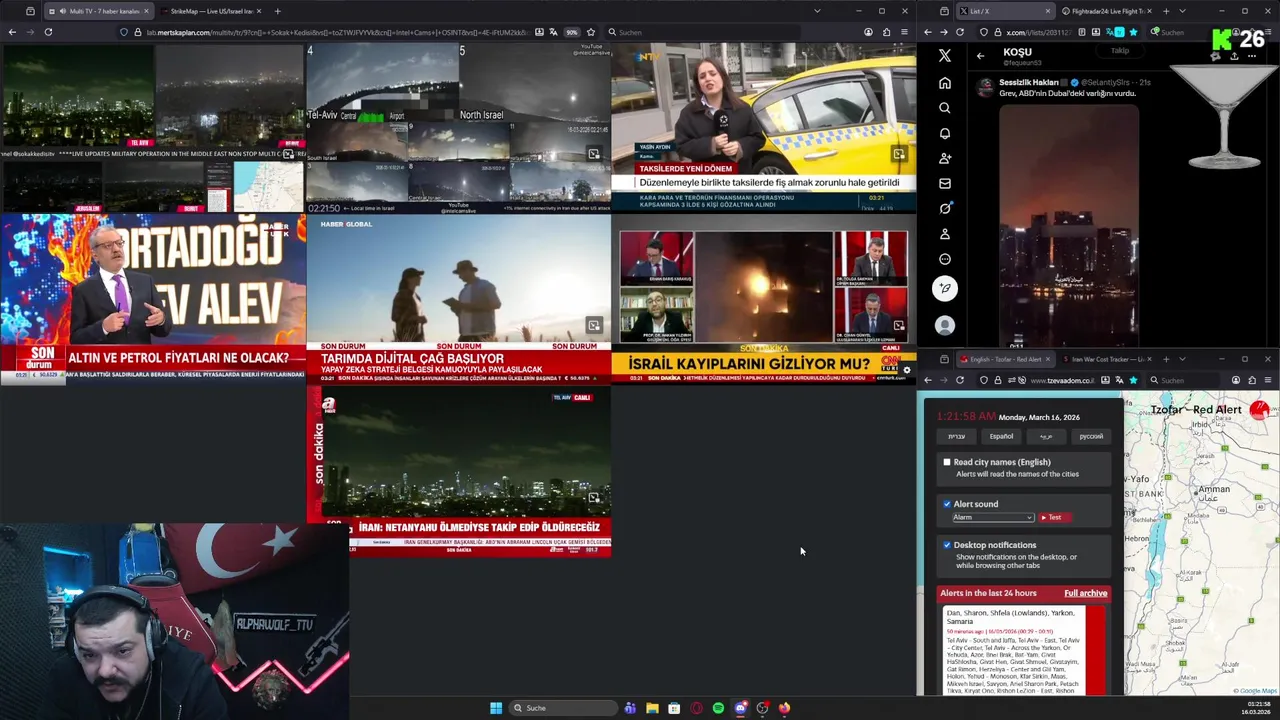Open new tab in the Multi TV window

[x=277, y=11]
